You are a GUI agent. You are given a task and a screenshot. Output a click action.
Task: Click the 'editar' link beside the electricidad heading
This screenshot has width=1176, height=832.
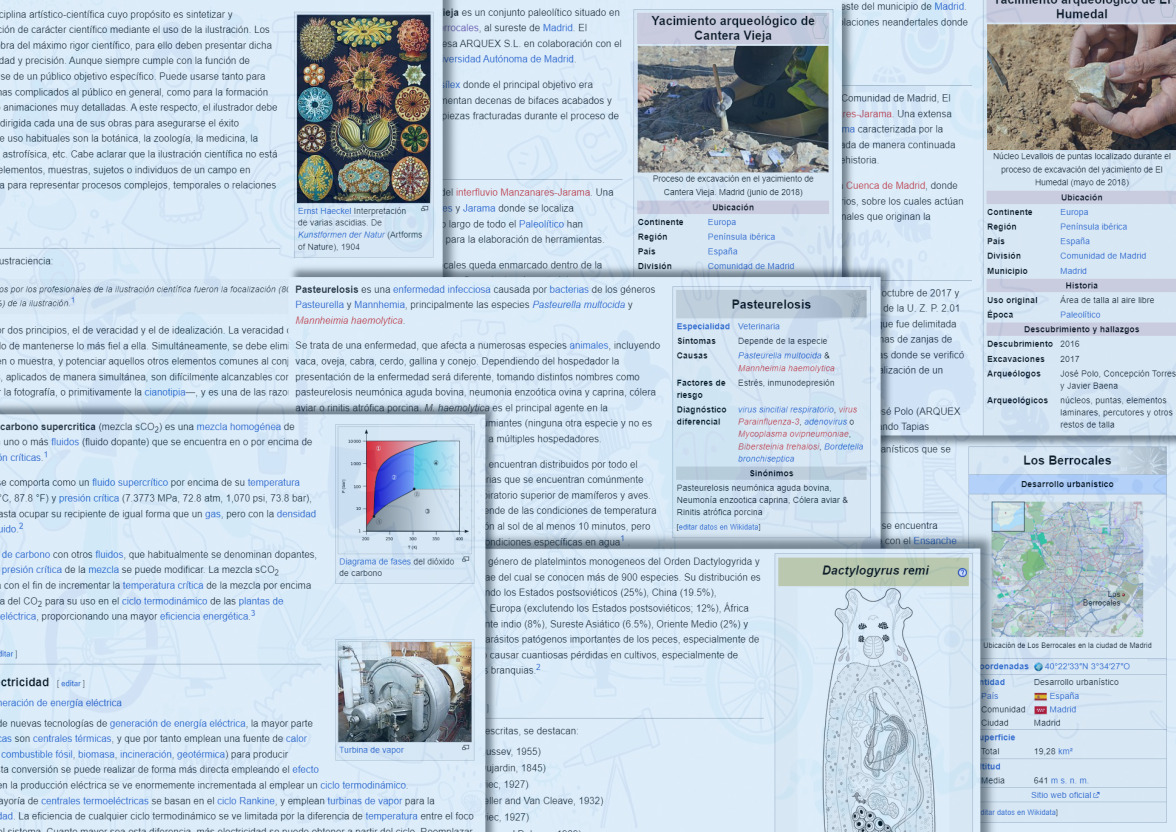coord(71,683)
